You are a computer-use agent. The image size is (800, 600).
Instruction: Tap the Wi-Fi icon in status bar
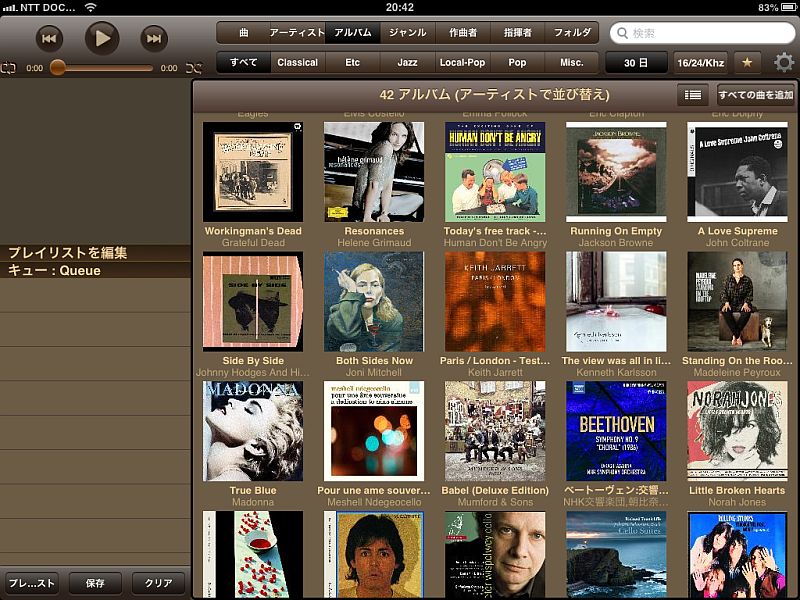(90, 7)
